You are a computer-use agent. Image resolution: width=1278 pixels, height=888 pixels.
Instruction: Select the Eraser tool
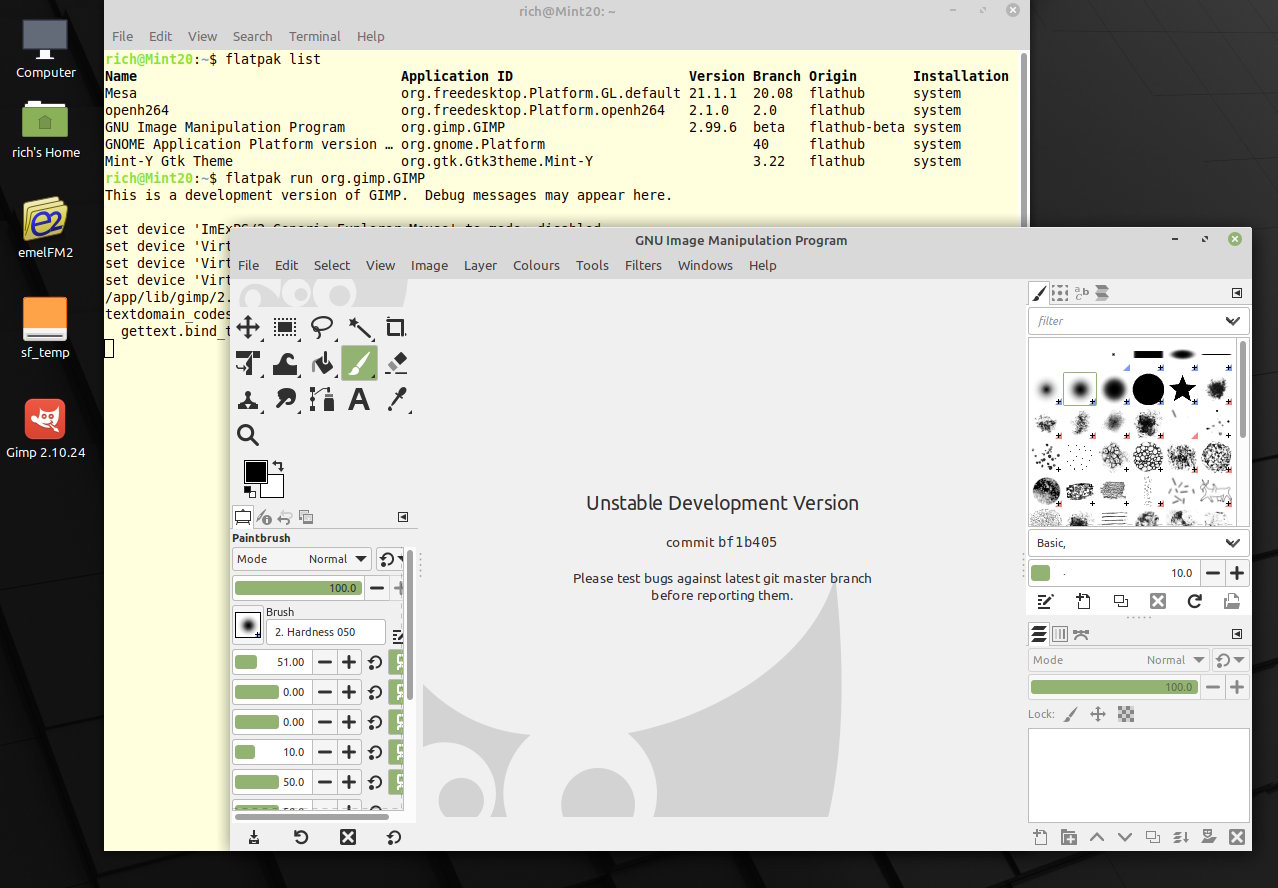click(396, 363)
